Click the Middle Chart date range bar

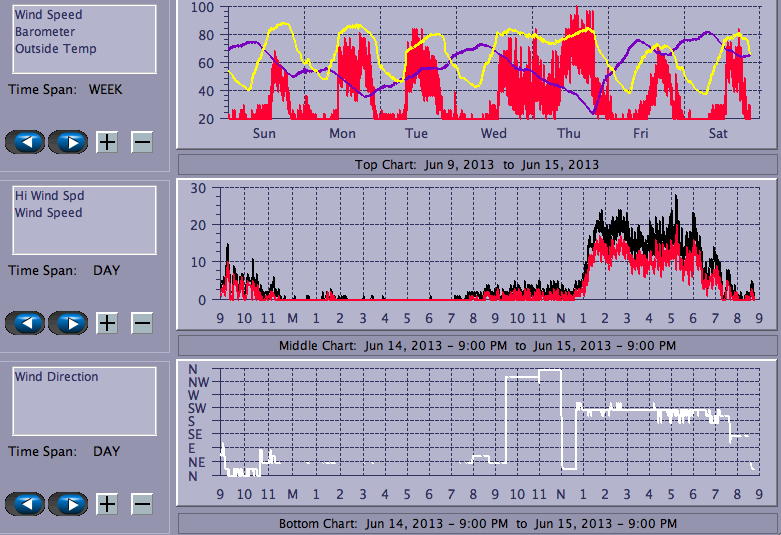pos(477,345)
